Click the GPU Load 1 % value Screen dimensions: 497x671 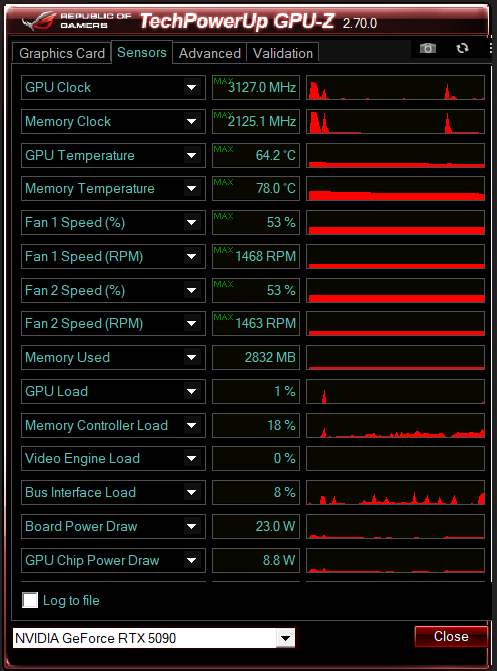[x=256, y=391]
